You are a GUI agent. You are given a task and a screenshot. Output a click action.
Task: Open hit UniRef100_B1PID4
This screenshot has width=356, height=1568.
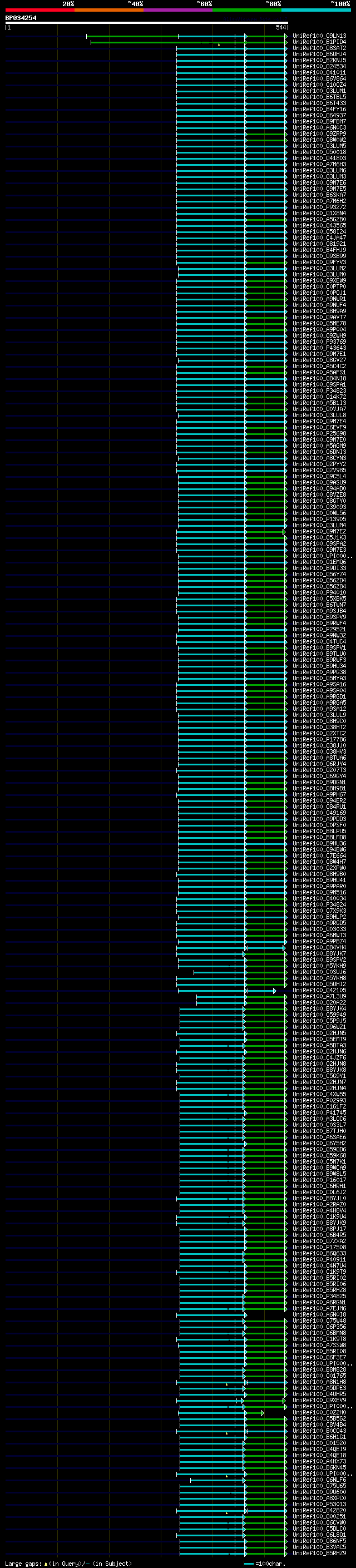[x=319, y=42]
